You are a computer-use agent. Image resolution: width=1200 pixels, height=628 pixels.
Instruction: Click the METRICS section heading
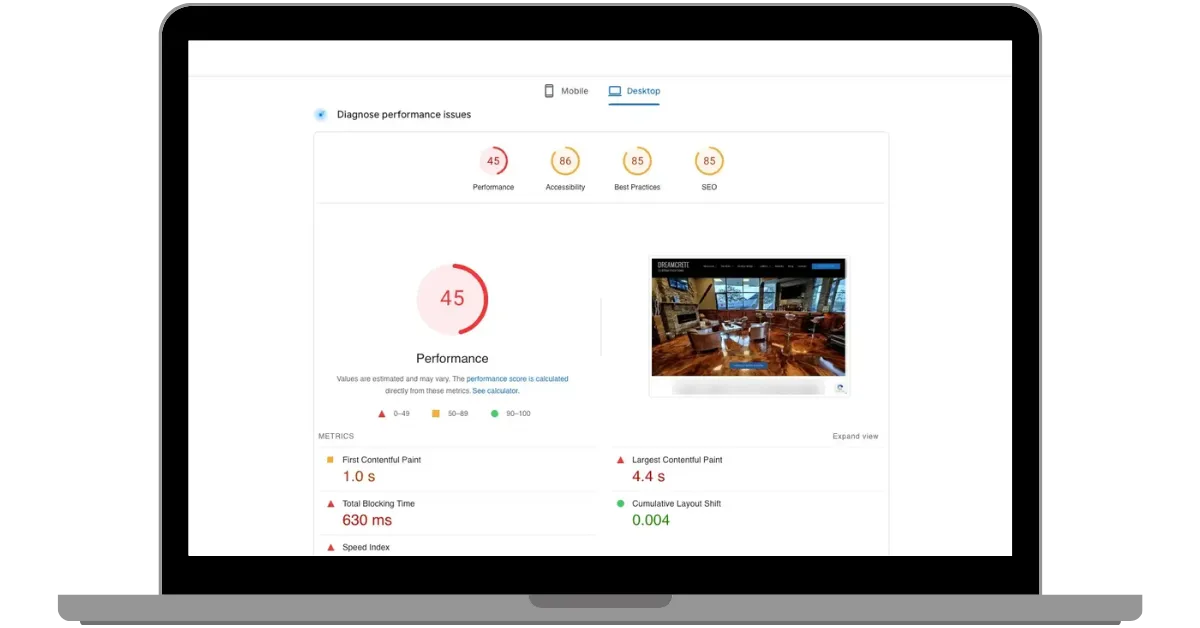pos(336,436)
